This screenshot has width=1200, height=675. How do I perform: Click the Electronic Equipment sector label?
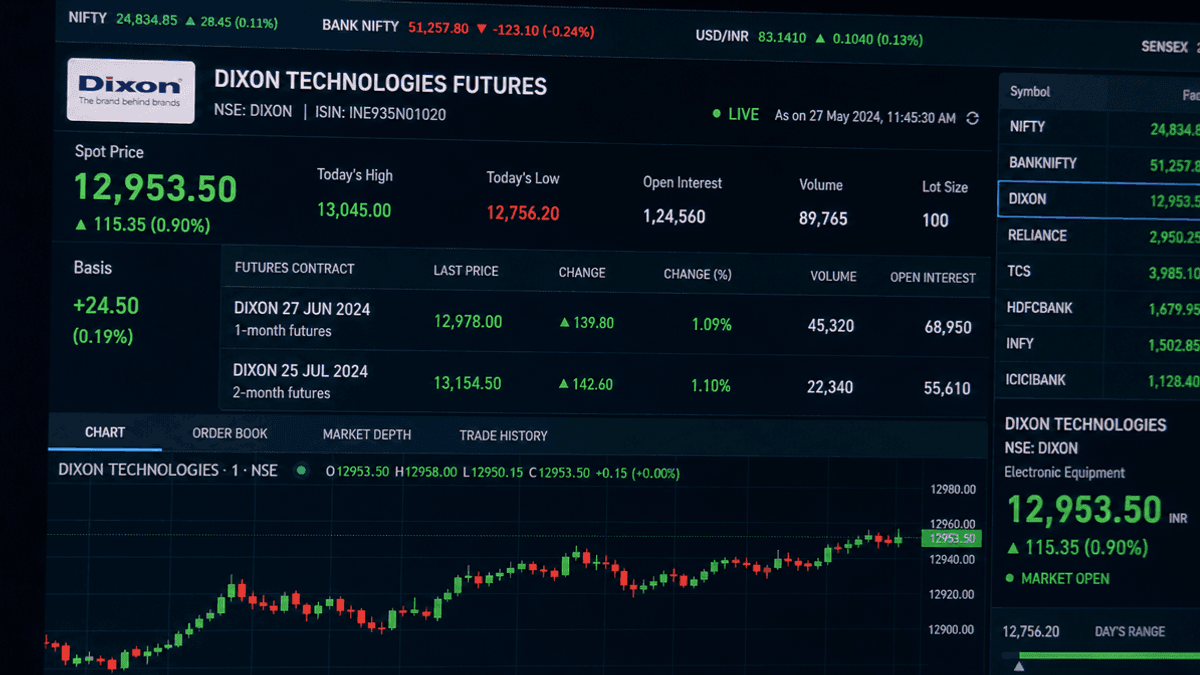(1065, 472)
